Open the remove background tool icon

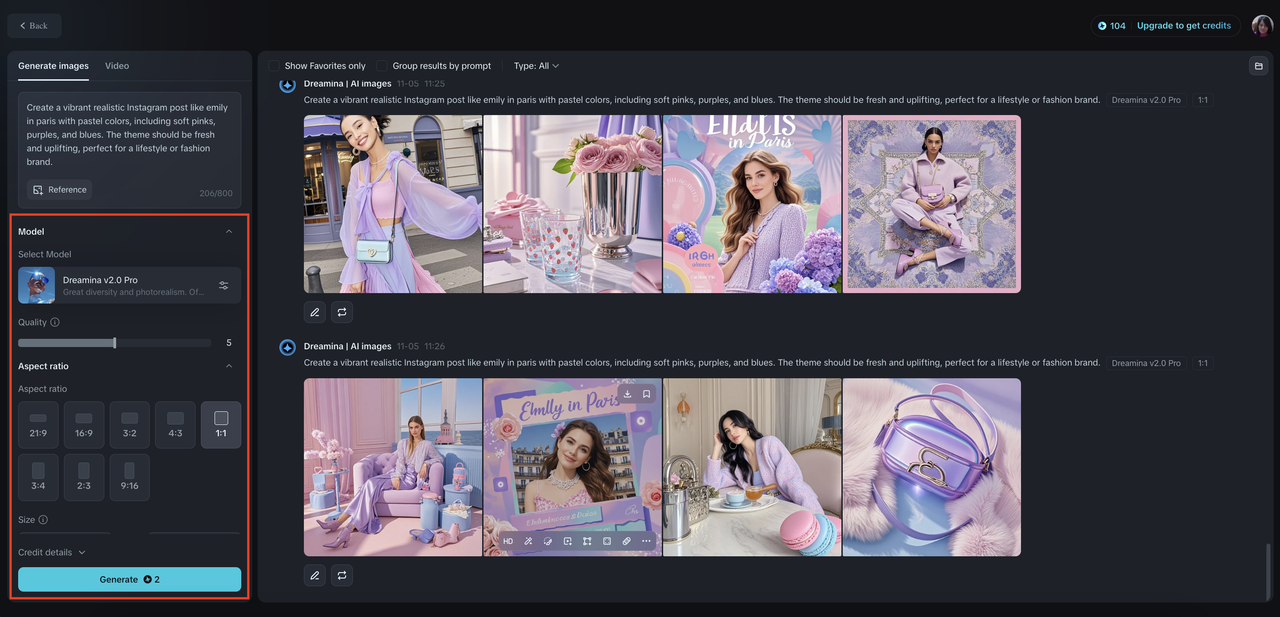(x=607, y=541)
